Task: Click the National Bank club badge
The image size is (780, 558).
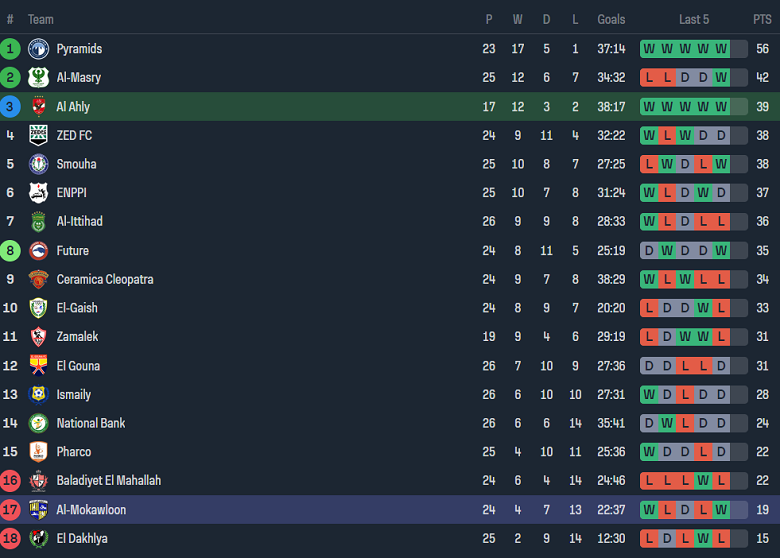Action: (38, 423)
